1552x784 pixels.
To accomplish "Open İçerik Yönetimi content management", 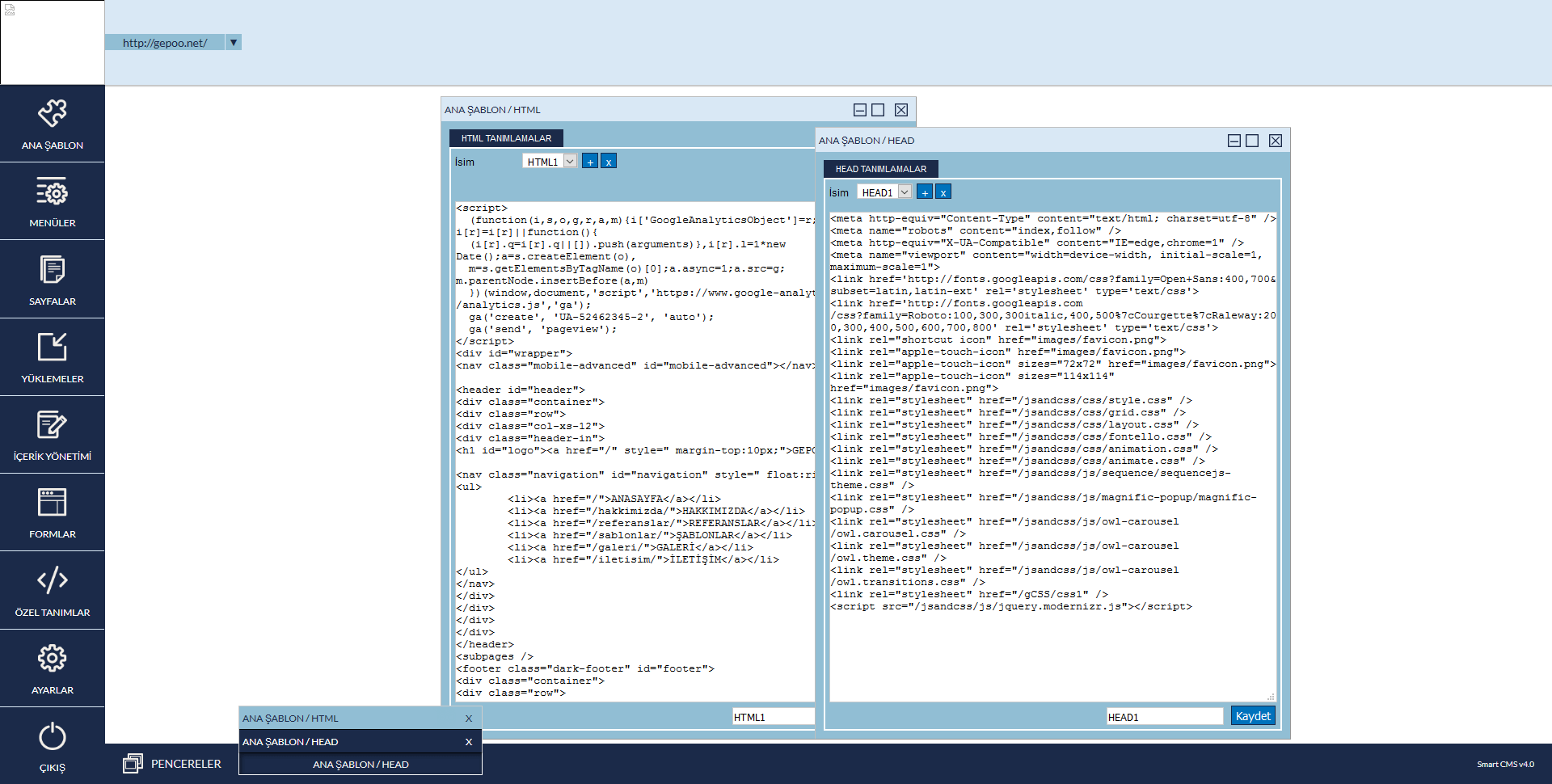I will pyautogui.click(x=53, y=435).
